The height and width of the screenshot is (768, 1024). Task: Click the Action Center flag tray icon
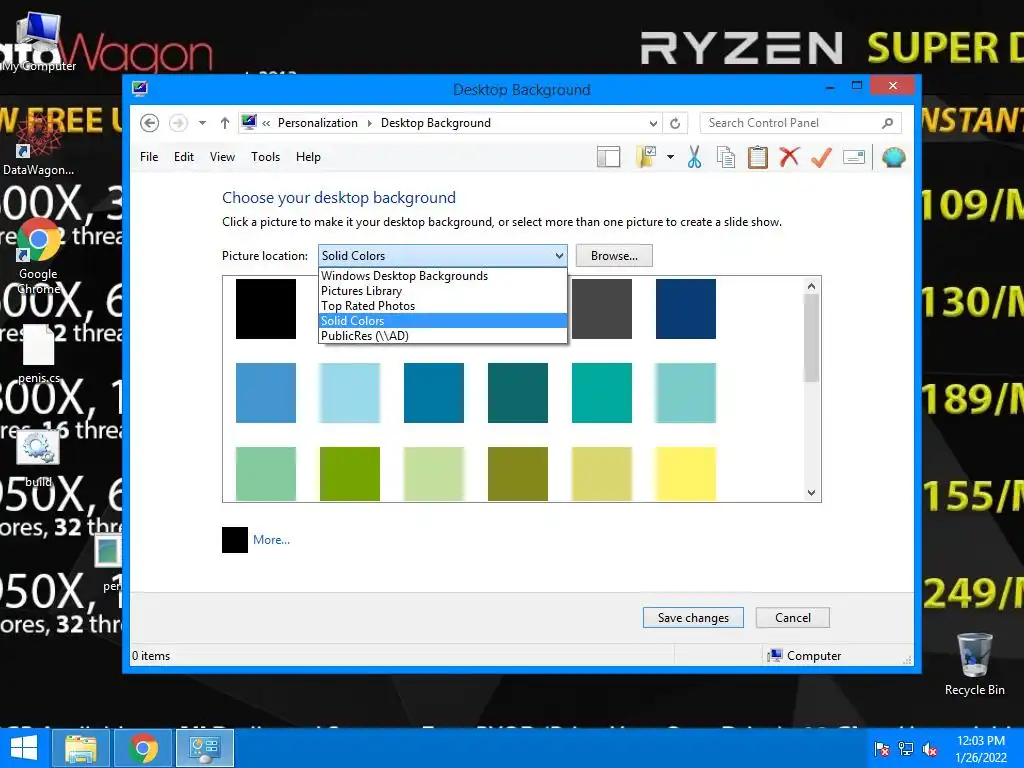tap(882, 749)
